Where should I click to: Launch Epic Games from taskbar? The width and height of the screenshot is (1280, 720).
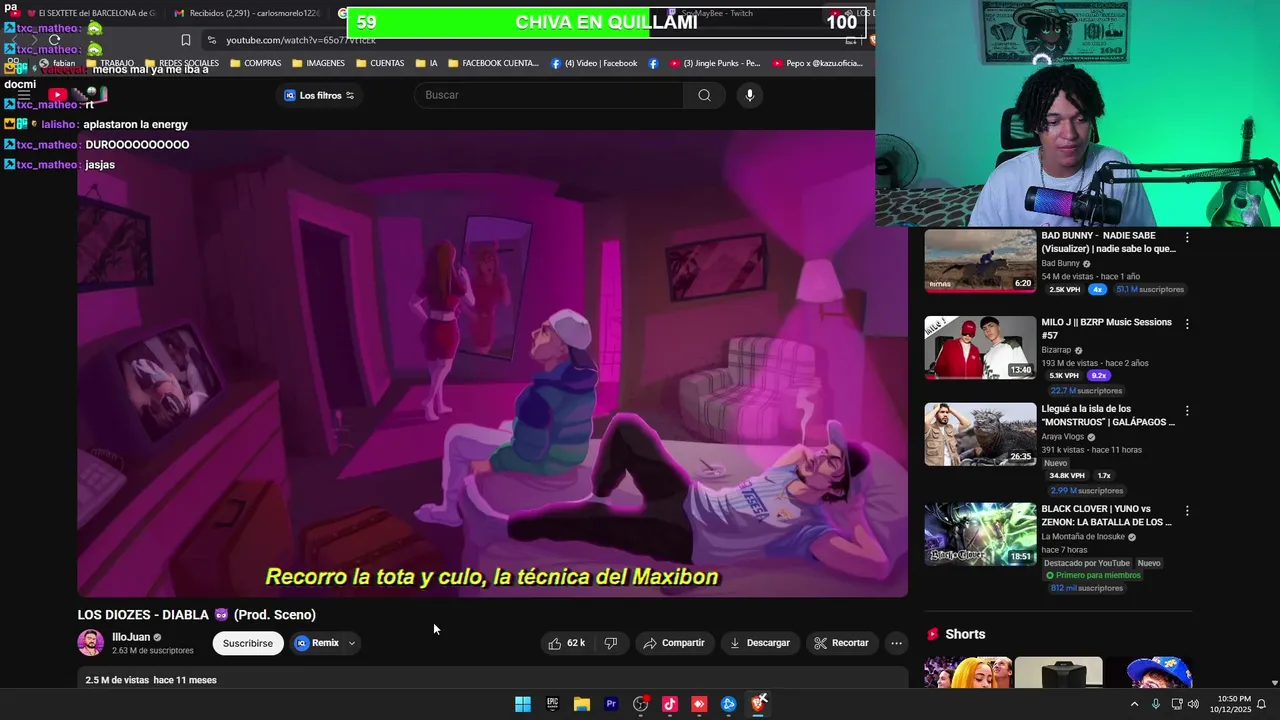click(552, 704)
